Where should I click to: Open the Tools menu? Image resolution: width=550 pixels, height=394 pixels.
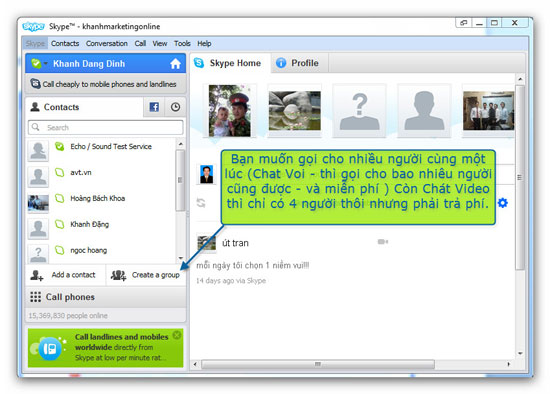pyautogui.click(x=182, y=44)
